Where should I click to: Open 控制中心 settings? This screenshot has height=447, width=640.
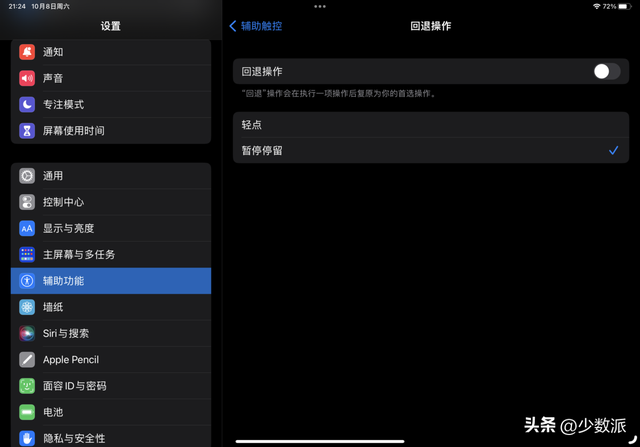[x=111, y=202]
